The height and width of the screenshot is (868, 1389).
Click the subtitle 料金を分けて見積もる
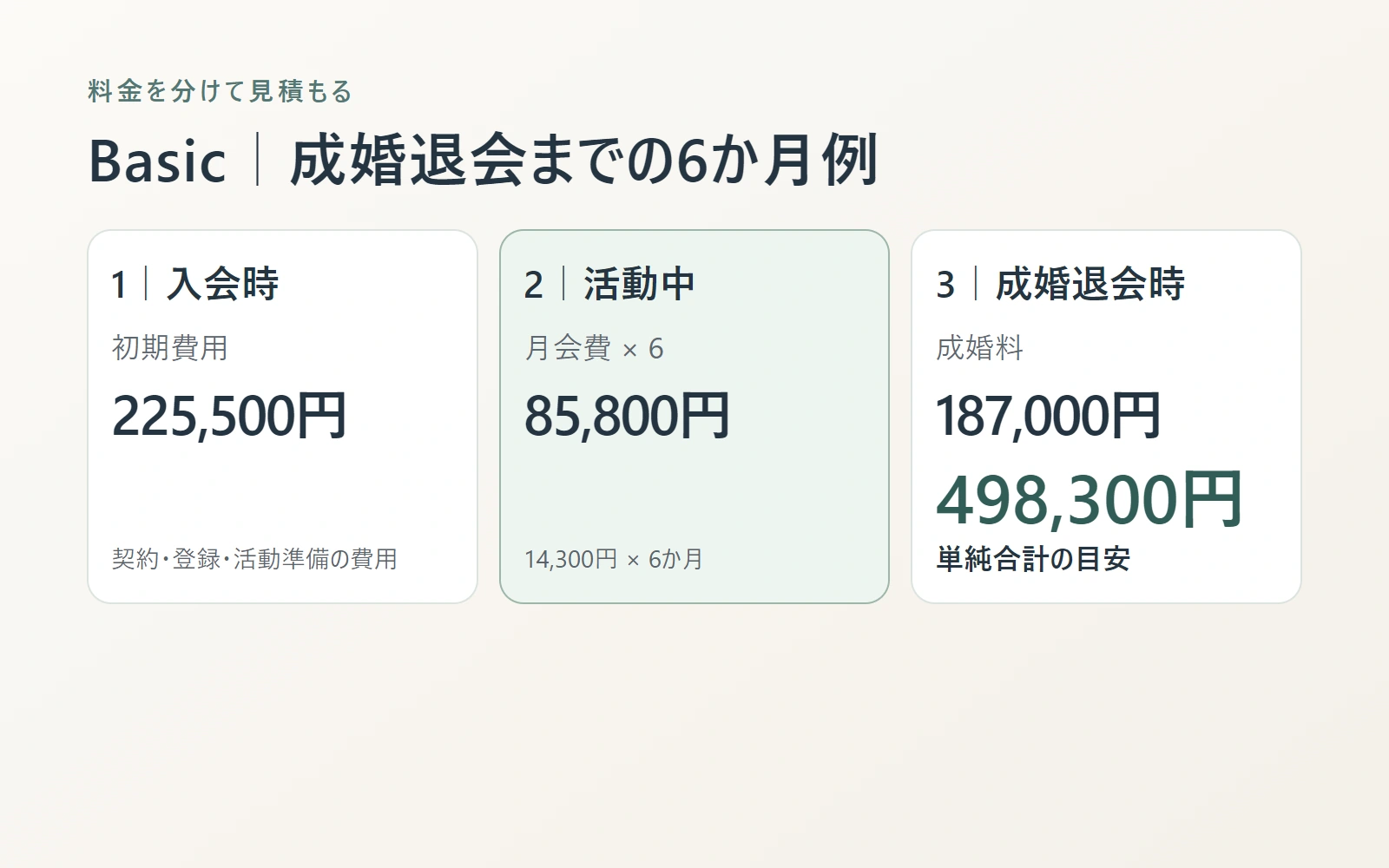click(221, 91)
